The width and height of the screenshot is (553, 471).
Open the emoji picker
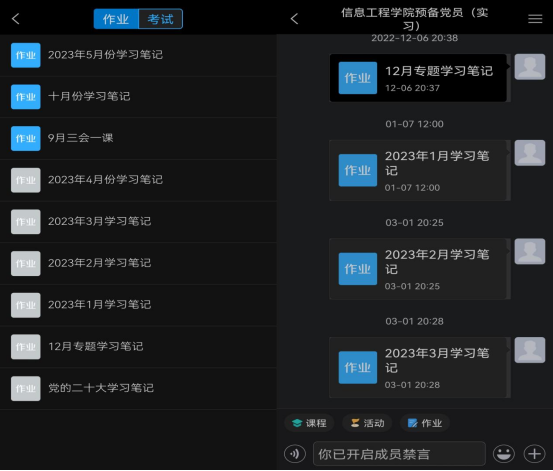pyautogui.click(x=504, y=454)
